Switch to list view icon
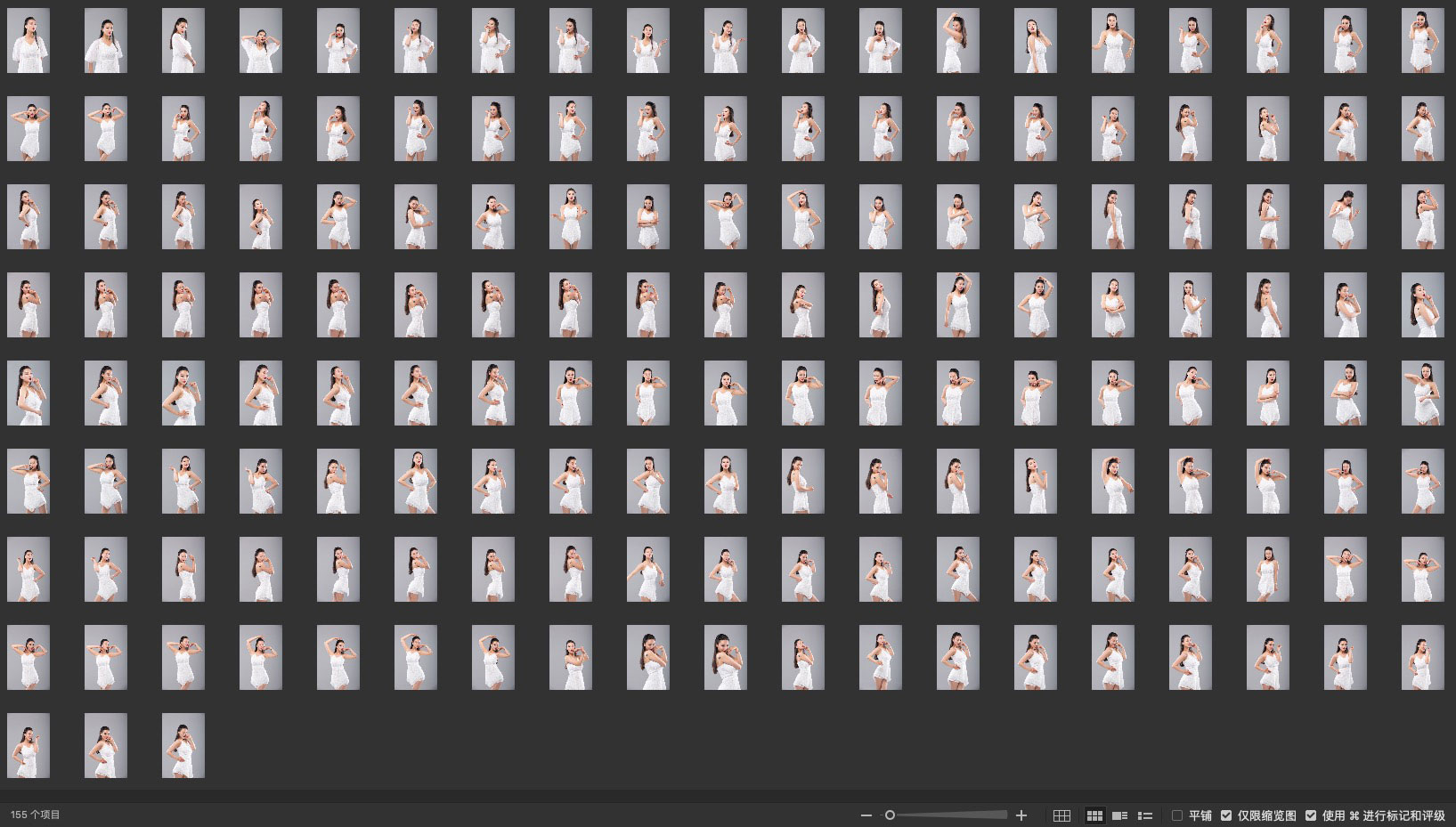 point(1145,815)
